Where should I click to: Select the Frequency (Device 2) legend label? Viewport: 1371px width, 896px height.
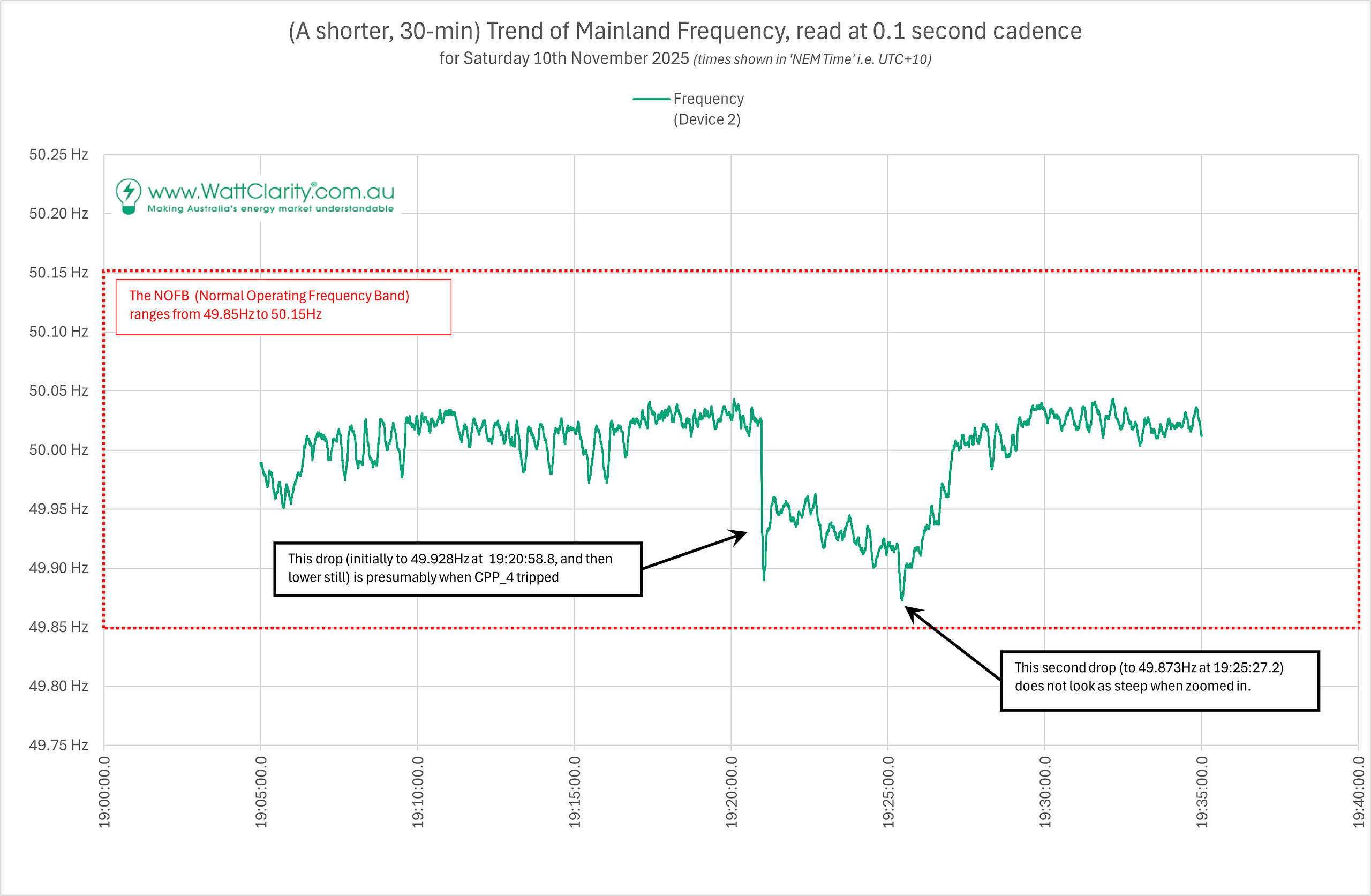click(708, 109)
